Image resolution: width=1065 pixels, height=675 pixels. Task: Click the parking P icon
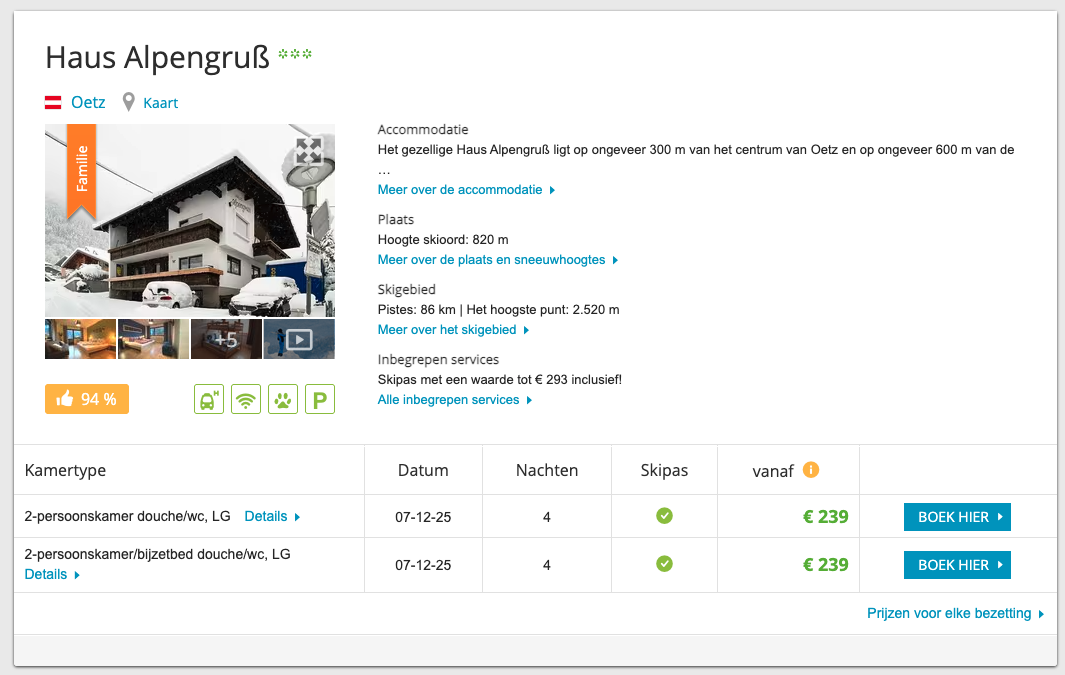(x=320, y=399)
